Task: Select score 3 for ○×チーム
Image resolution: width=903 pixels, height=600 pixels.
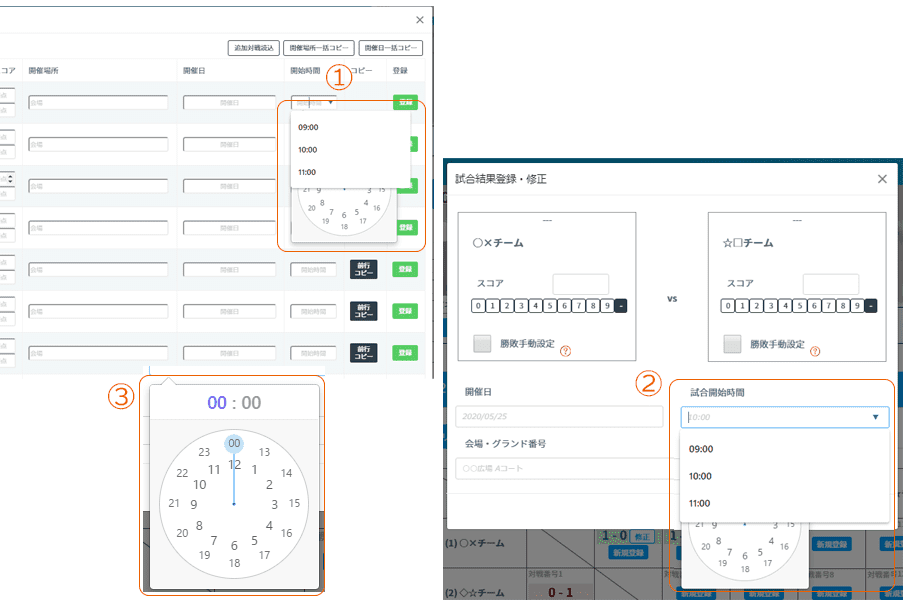Action: [521, 306]
